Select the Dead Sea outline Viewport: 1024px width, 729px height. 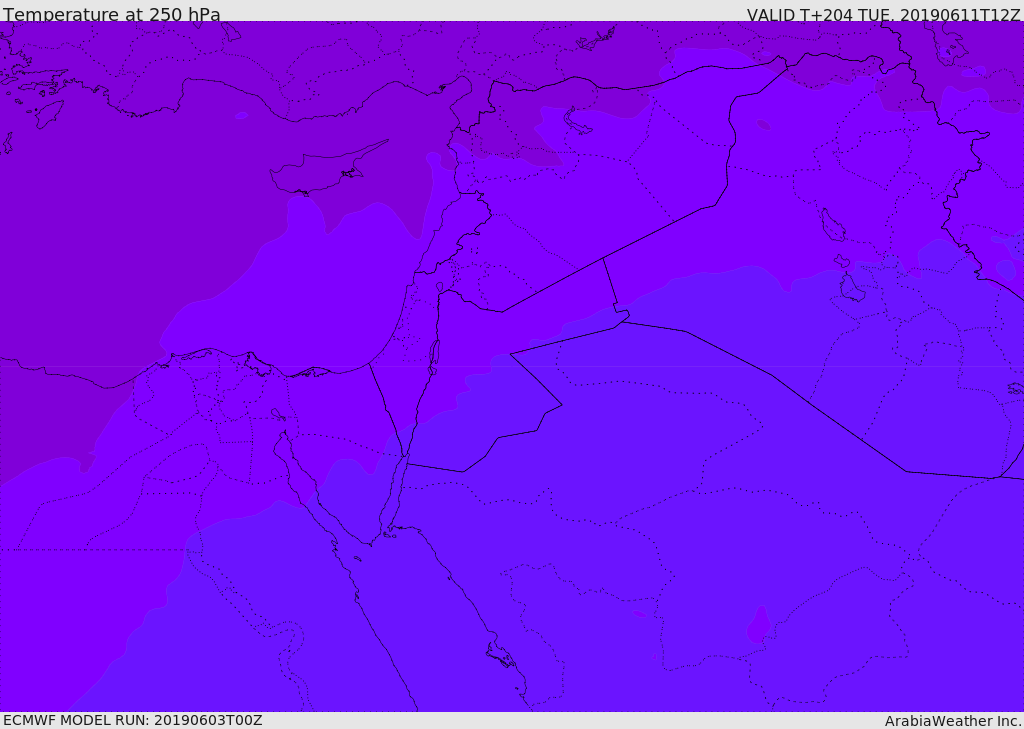434,355
